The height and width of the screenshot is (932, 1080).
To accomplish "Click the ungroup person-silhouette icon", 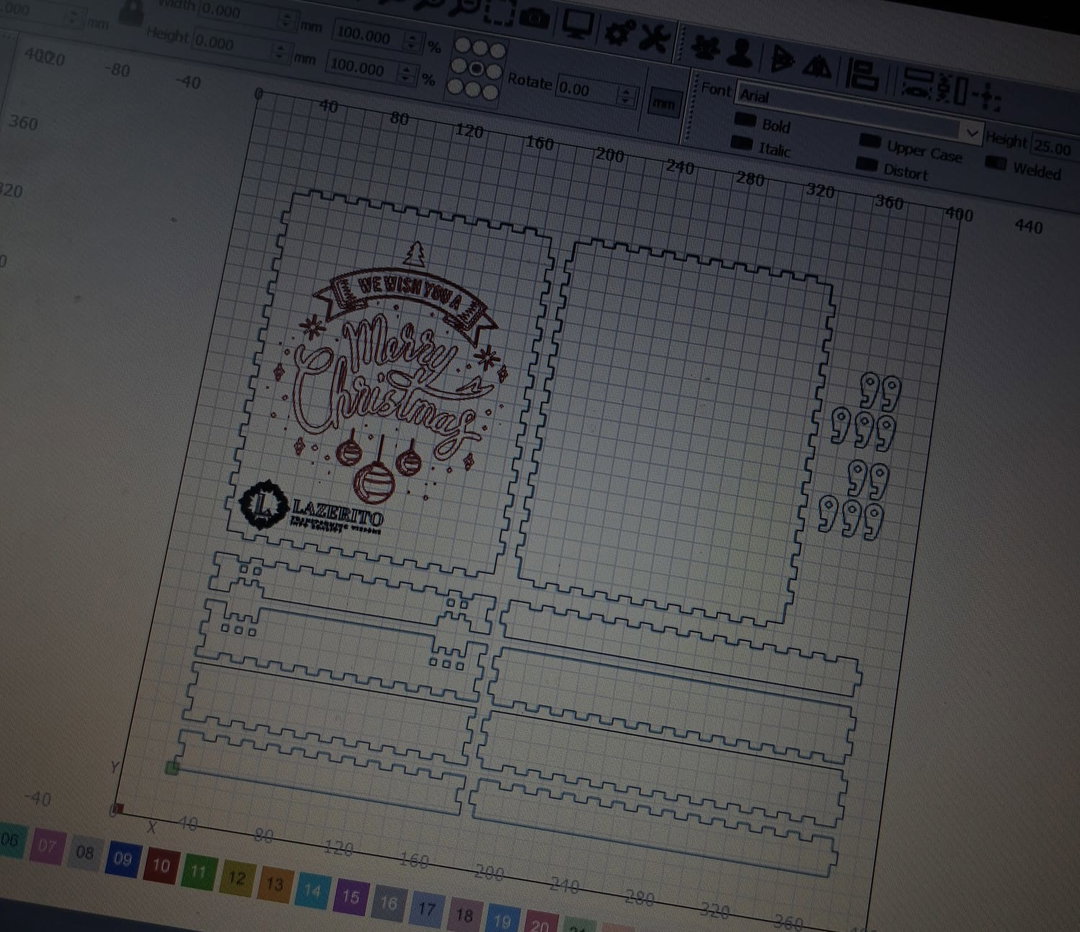I will click(740, 52).
